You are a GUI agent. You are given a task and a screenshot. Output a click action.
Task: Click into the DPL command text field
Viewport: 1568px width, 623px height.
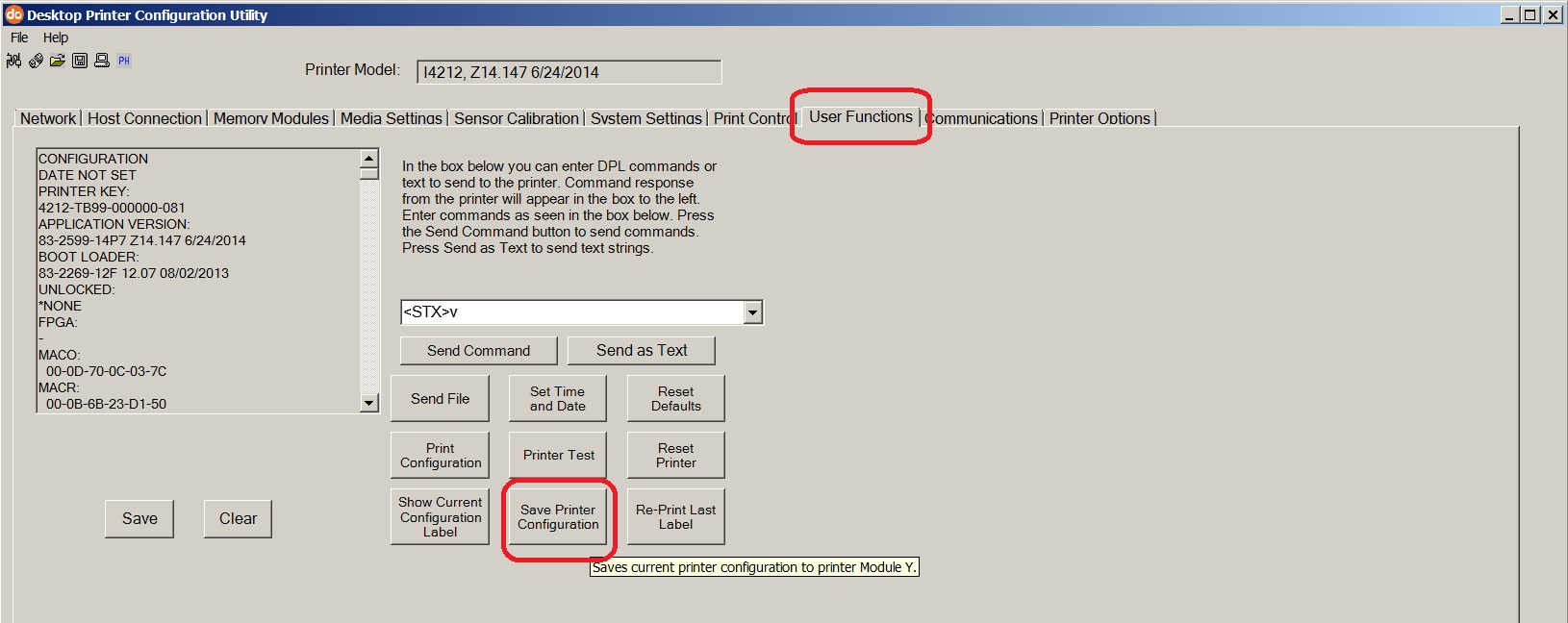(572, 312)
